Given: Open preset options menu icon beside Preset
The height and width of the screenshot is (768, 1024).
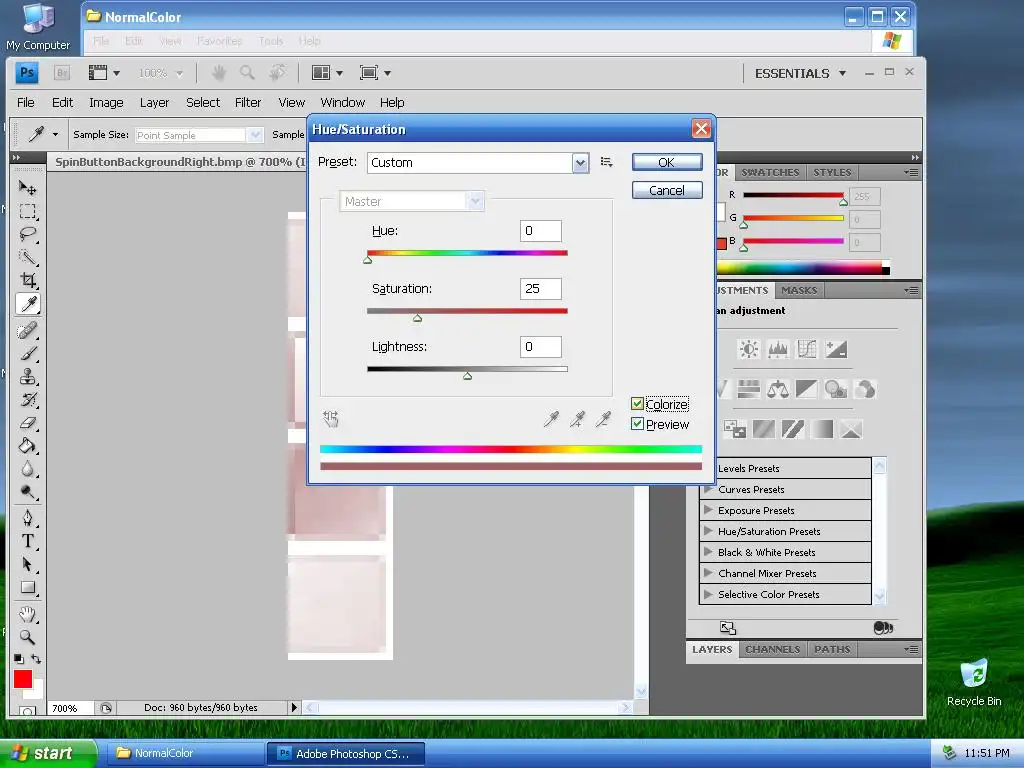Looking at the screenshot, I should [607, 162].
